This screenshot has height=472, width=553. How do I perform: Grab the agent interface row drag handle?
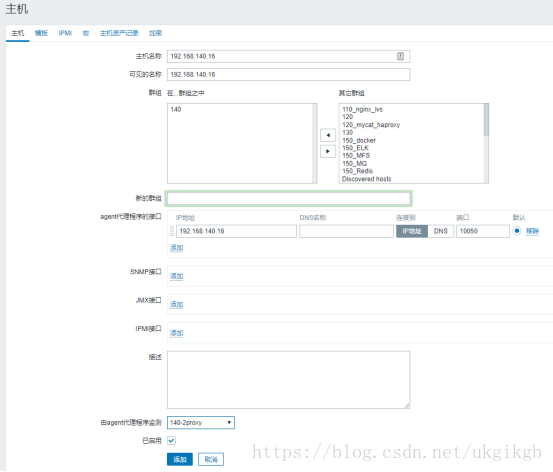pyautogui.click(x=172, y=231)
